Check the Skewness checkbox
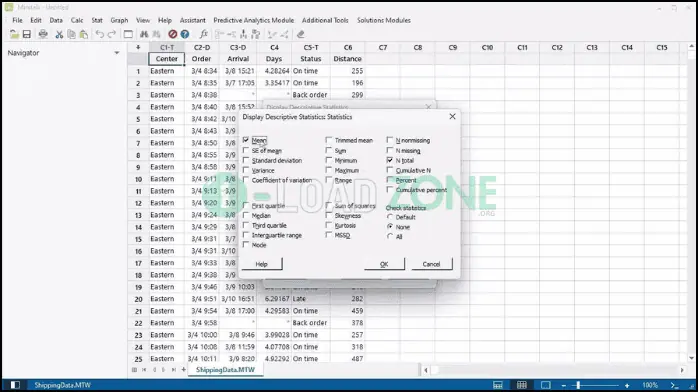 [x=329, y=215]
